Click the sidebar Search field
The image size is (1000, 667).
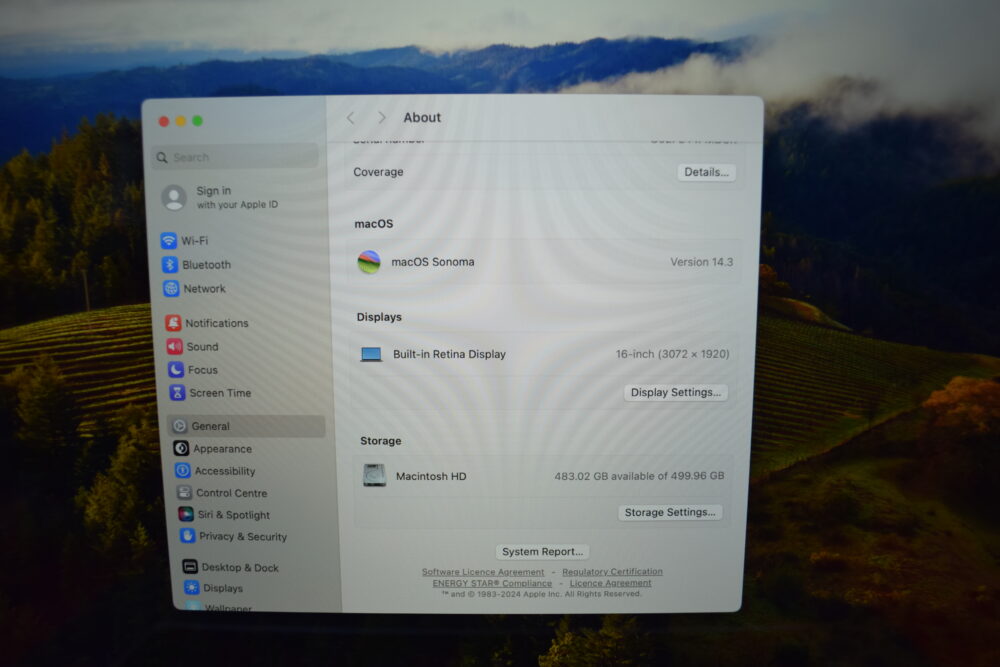coord(235,157)
